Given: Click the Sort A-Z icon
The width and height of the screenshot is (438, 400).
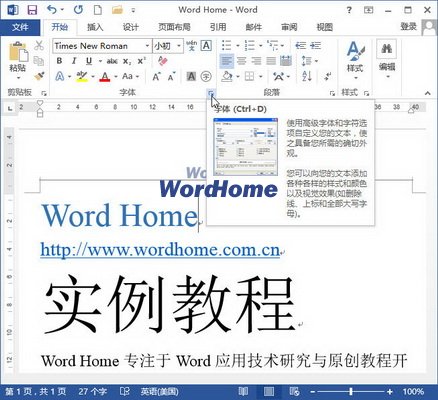Looking at the screenshot, I should pyautogui.click(x=307, y=76).
